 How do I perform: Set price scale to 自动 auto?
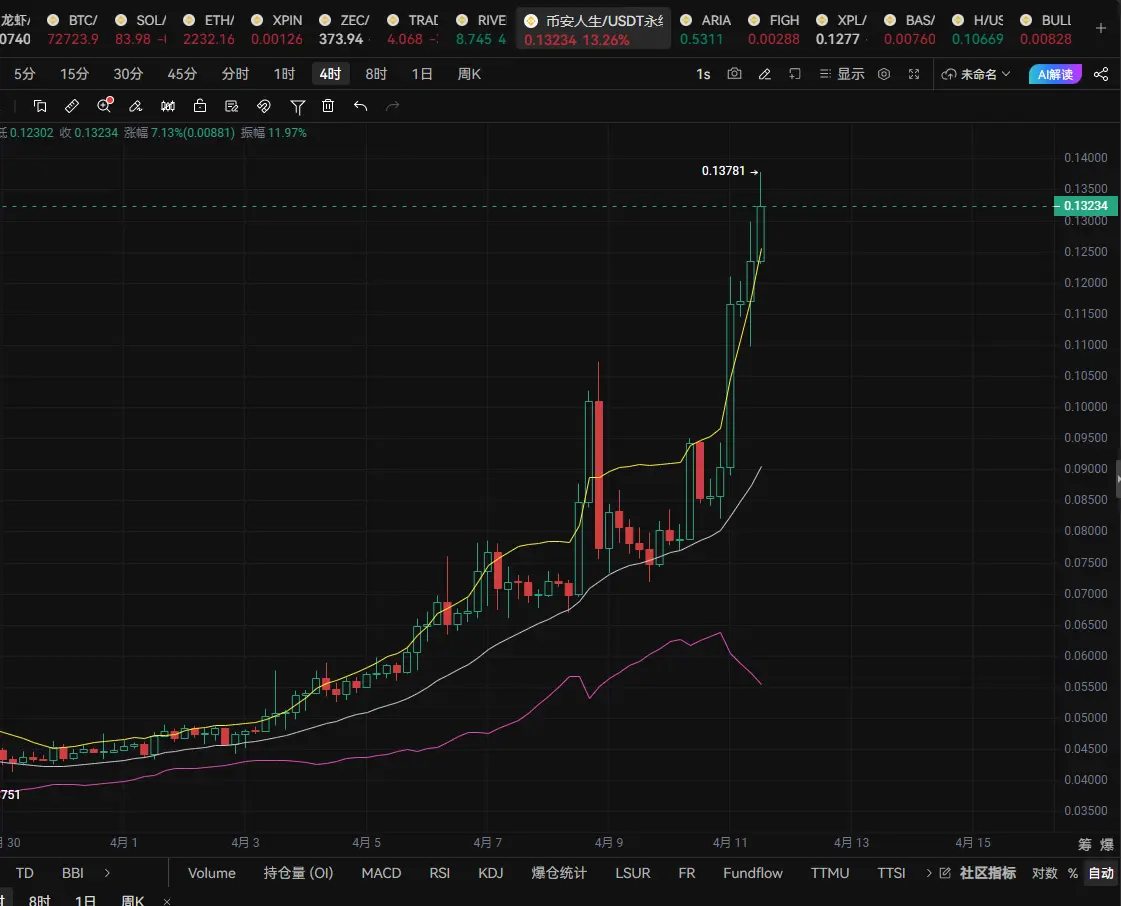click(x=1101, y=872)
